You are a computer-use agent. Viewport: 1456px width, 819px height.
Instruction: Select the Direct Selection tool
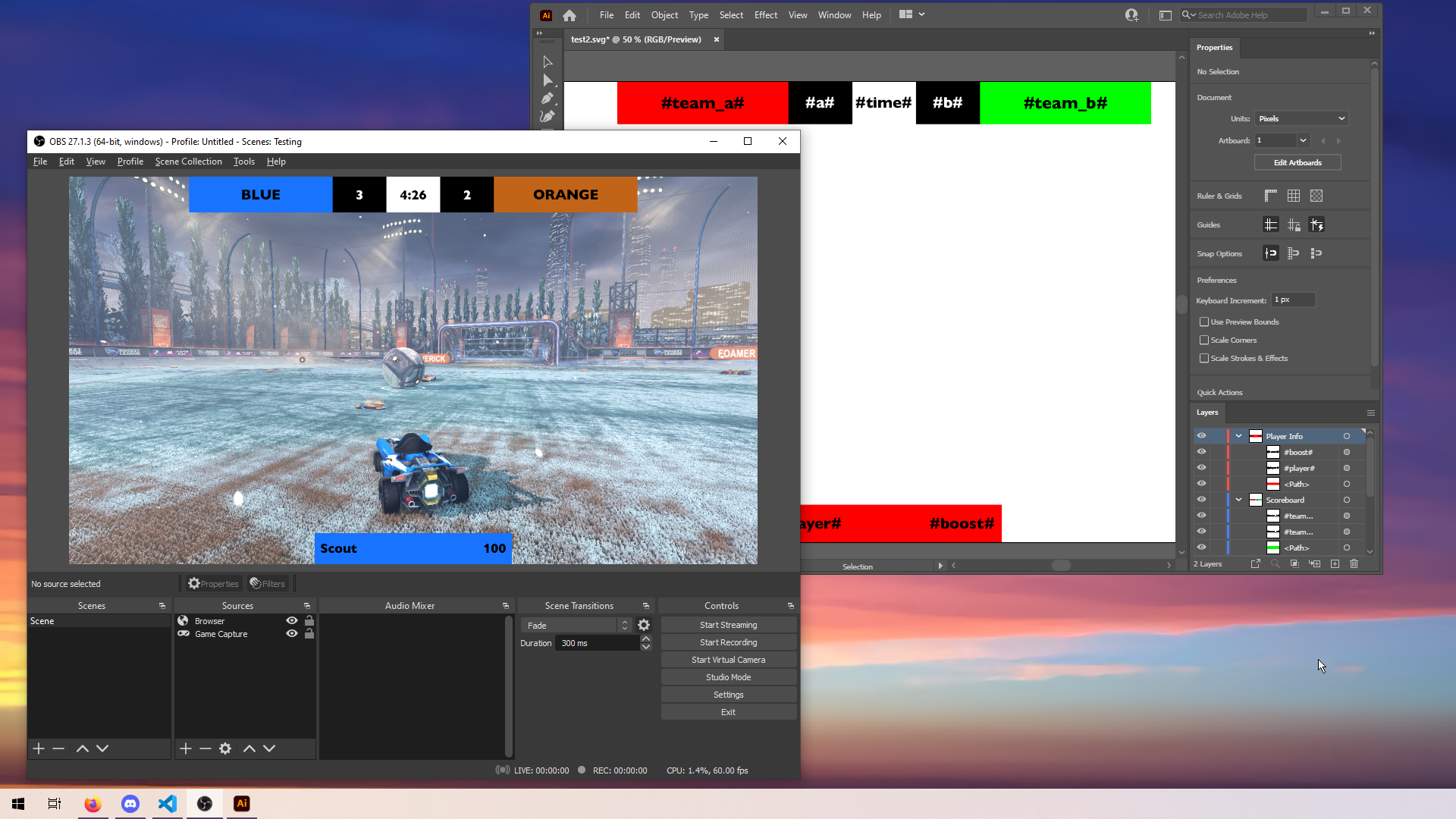click(548, 80)
